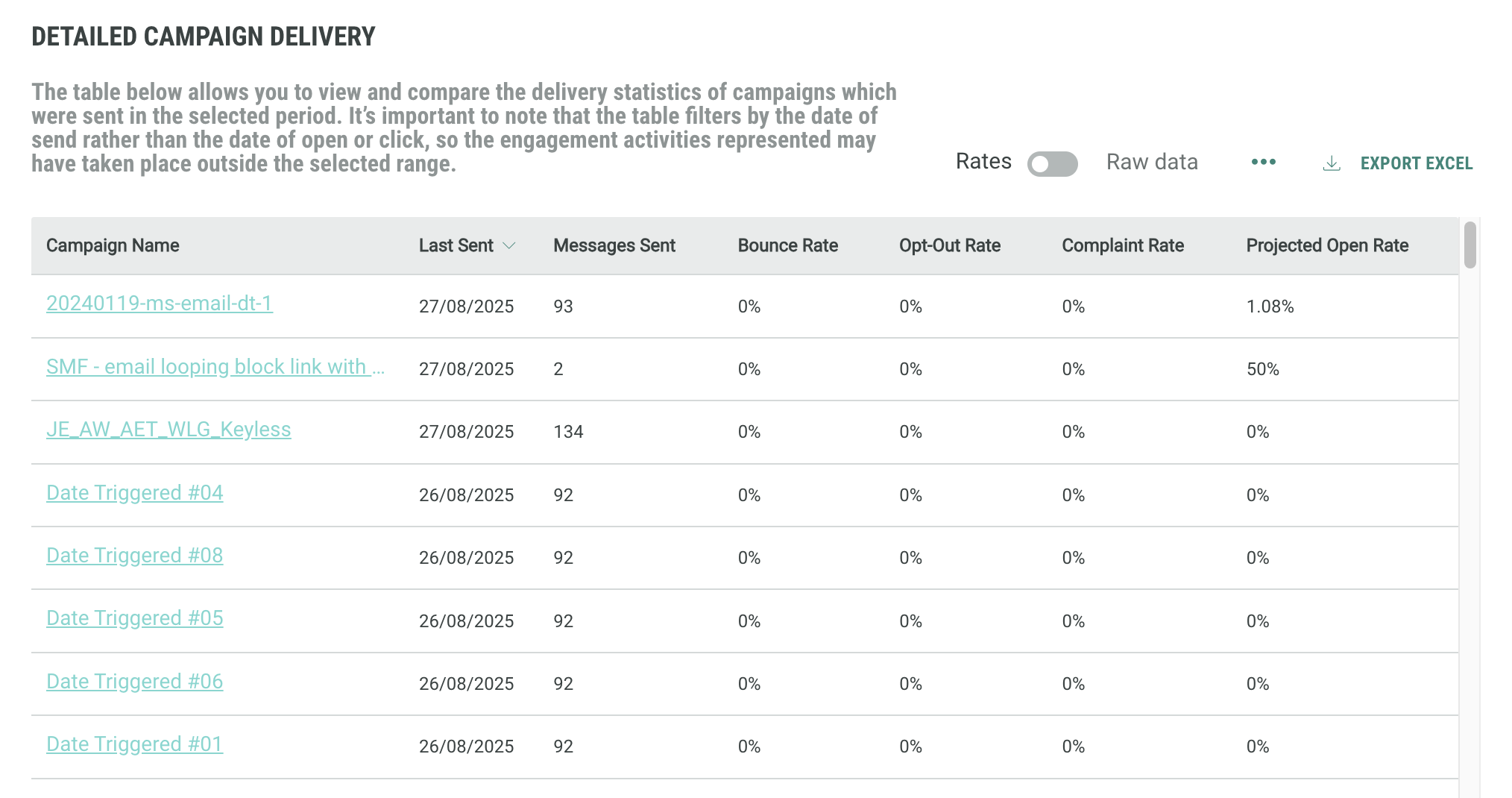
Task: Open the Date Triggered #08 campaign
Action: click(135, 556)
